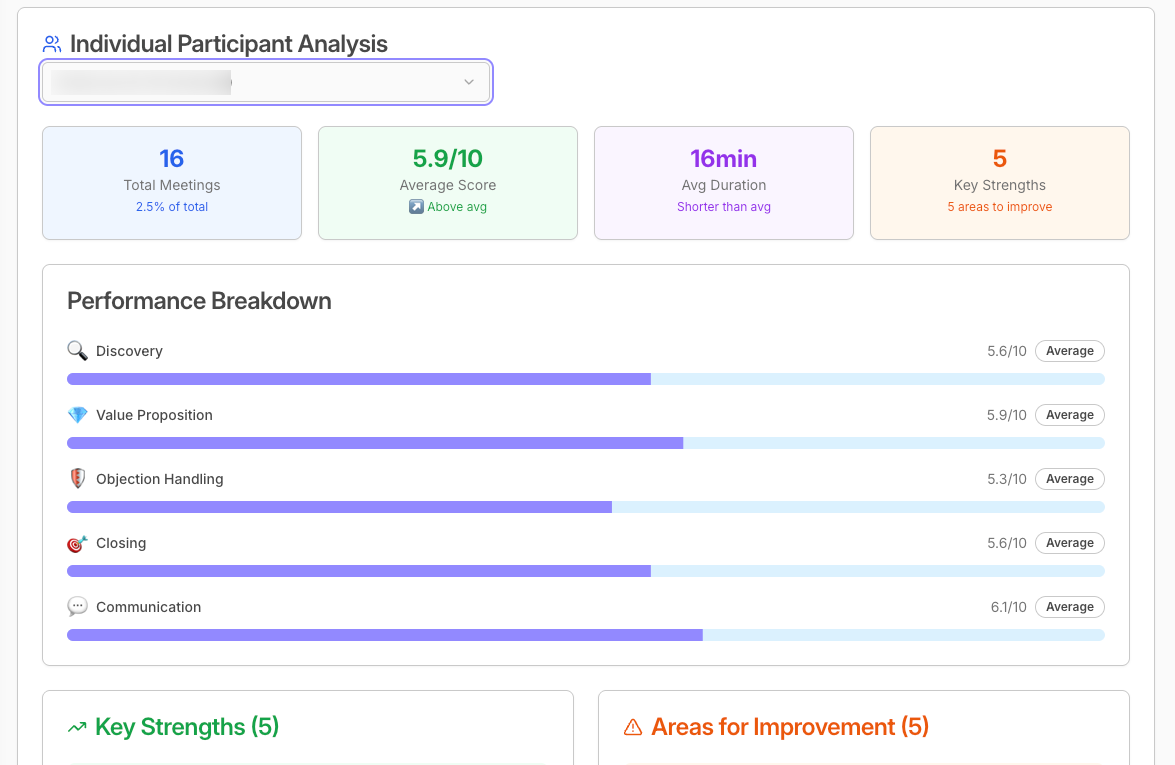Click the Closing progress bar

point(585,571)
